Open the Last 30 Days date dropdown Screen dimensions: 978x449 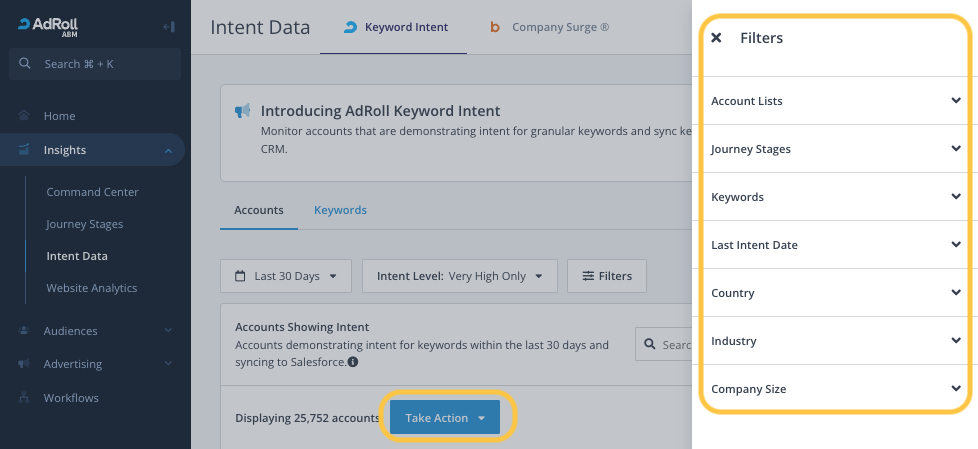286,276
